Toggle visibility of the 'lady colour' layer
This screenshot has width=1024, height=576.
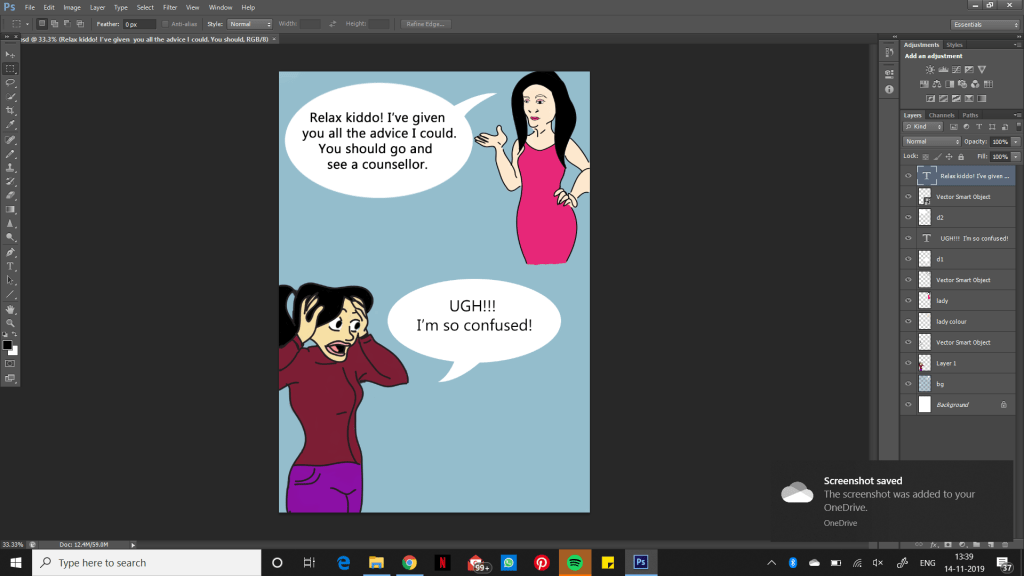click(909, 321)
